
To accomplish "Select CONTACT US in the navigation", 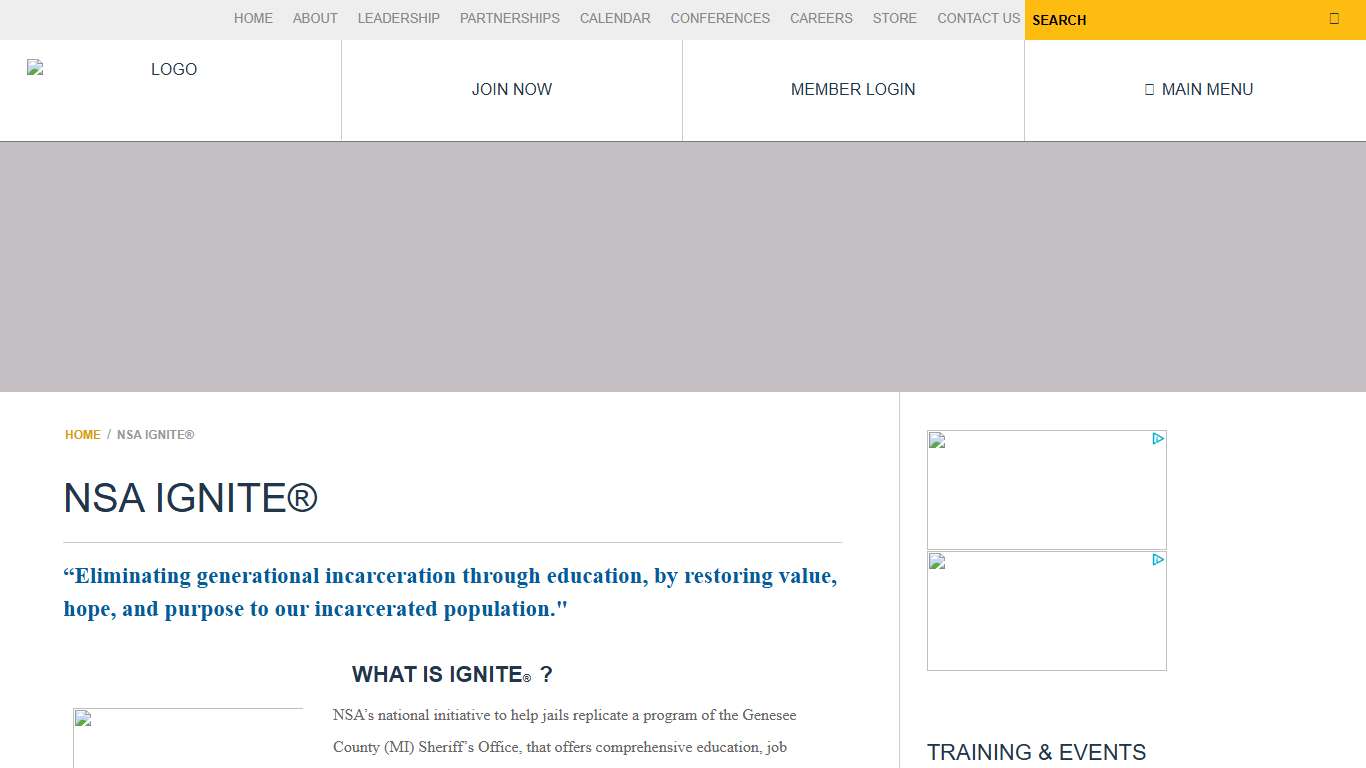I will click(978, 18).
